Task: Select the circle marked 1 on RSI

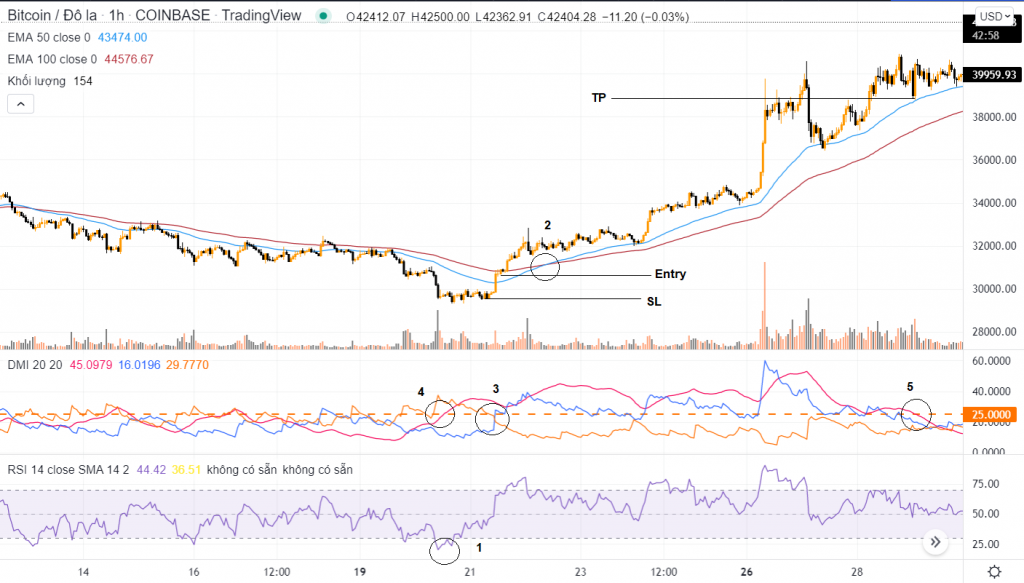Action: 445,549
